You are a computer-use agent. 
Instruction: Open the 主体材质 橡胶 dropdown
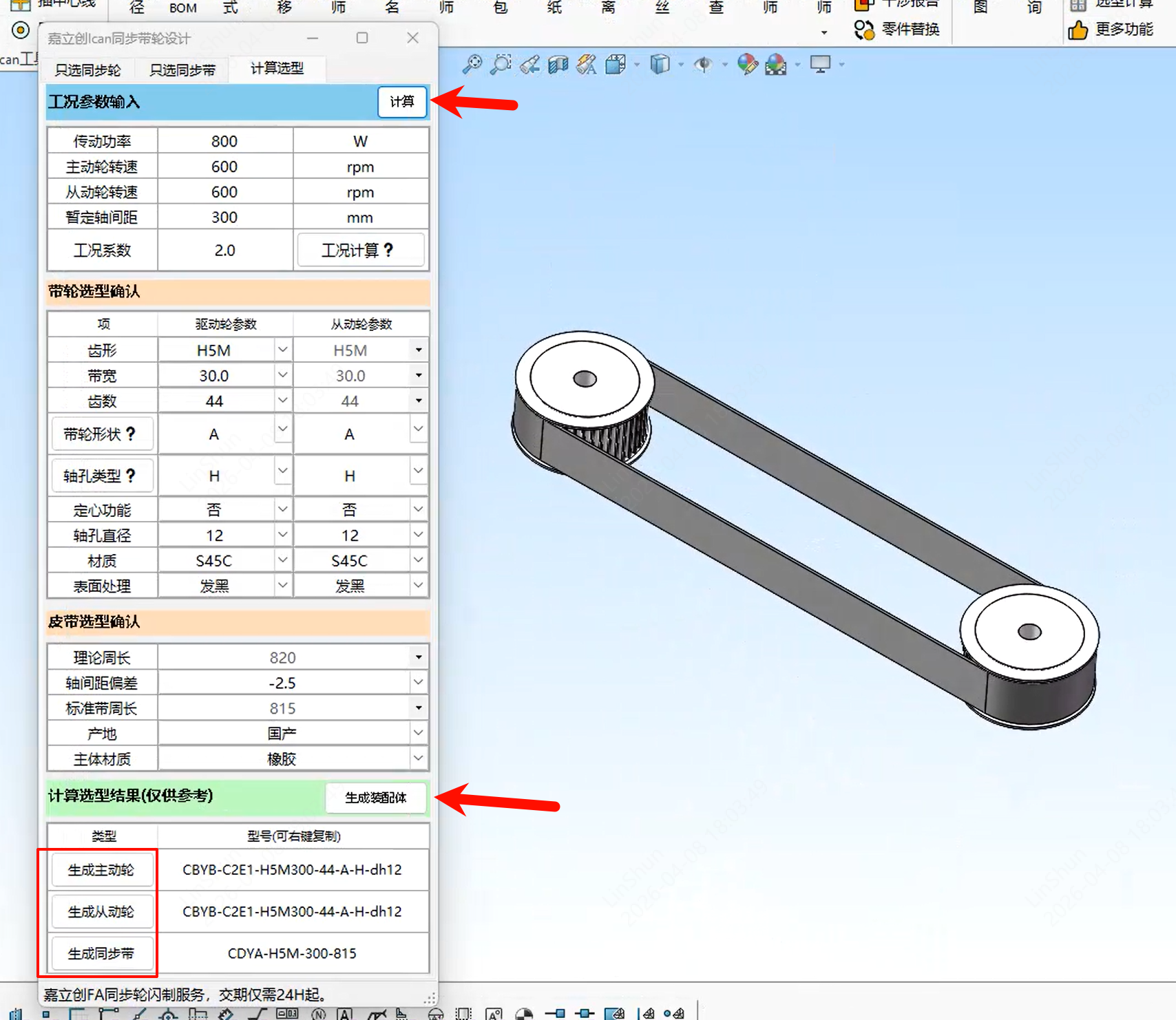(x=418, y=758)
